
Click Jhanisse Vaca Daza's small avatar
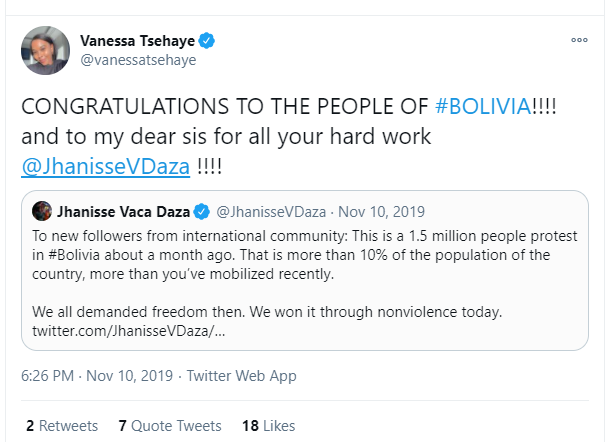tap(42, 212)
